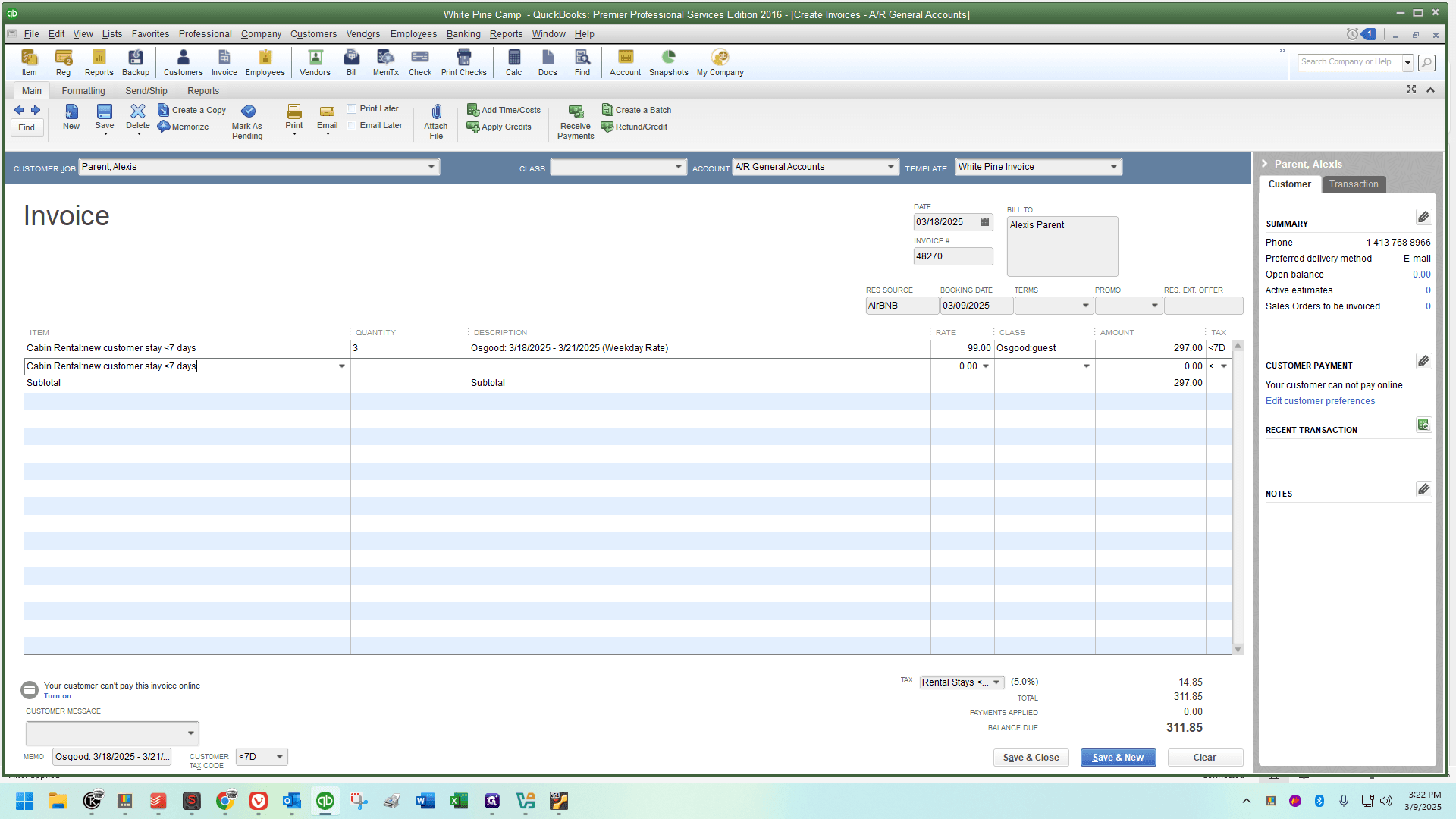Viewport: 1456px width, 819px height.
Task: Open the Vendors menu
Action: click(x=363, y=34)
